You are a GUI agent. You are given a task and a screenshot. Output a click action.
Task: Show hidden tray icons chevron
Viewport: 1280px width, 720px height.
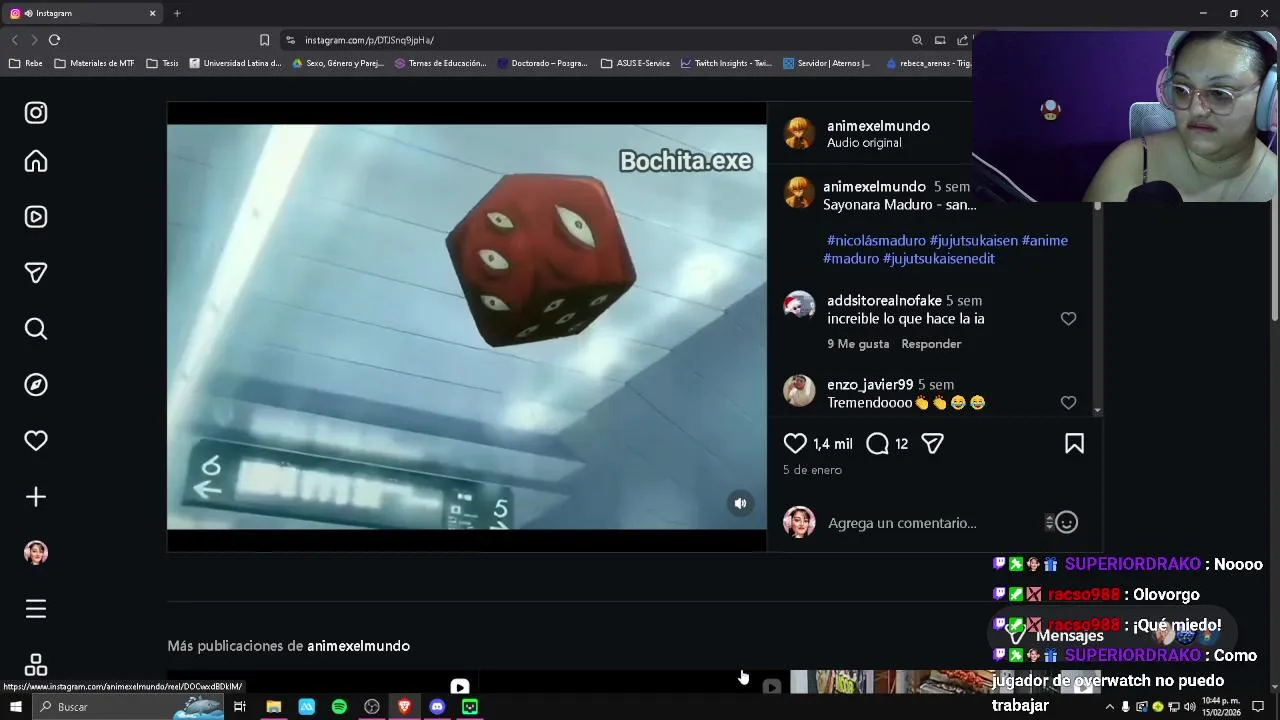[x=1109, y=707]
